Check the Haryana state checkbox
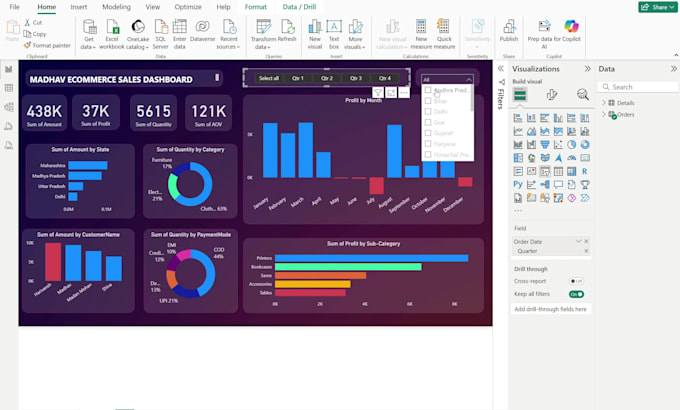 click(x=428, y=144)
